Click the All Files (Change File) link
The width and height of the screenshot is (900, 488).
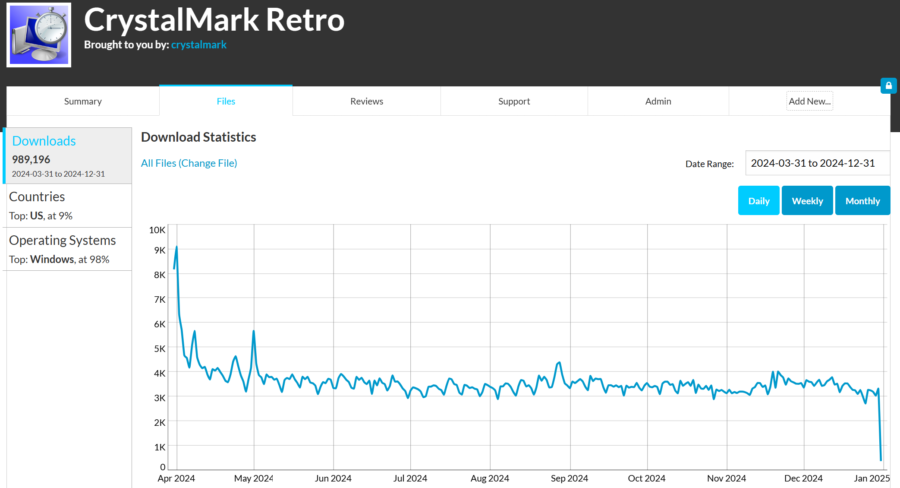189,163
